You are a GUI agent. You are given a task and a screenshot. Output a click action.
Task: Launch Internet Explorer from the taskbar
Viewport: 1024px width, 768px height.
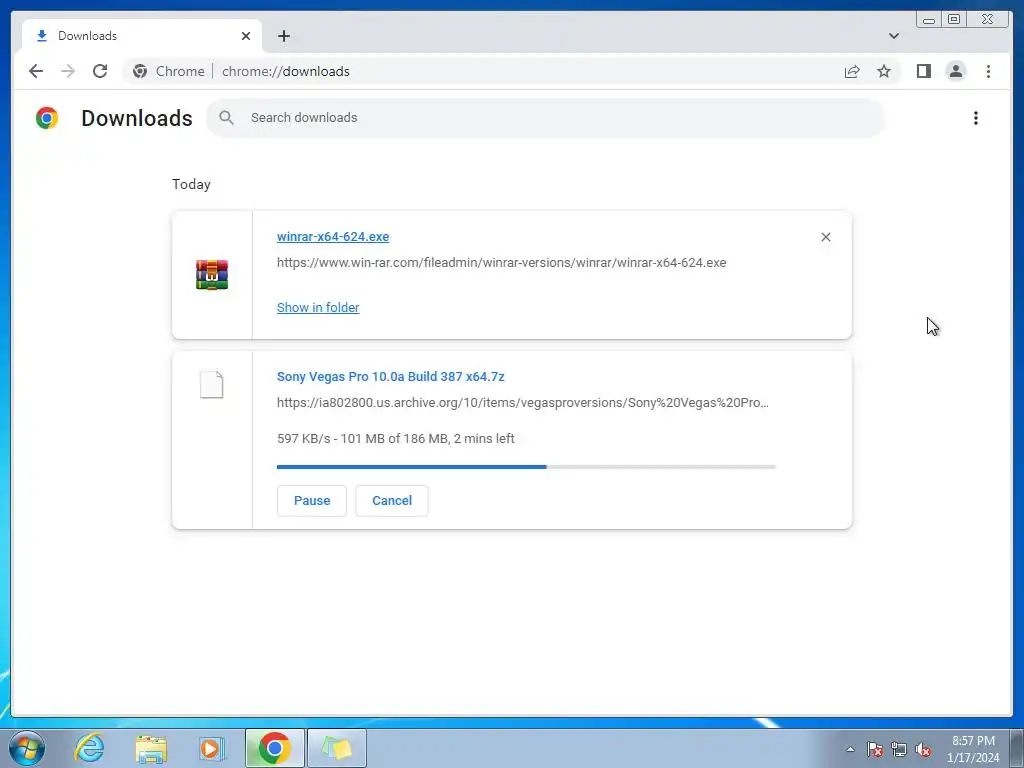(89, 748)
